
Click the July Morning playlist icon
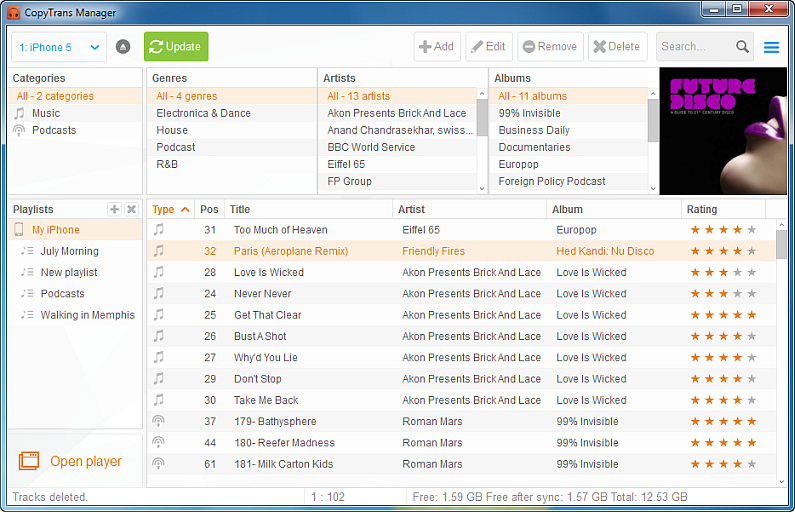point(27,251)
